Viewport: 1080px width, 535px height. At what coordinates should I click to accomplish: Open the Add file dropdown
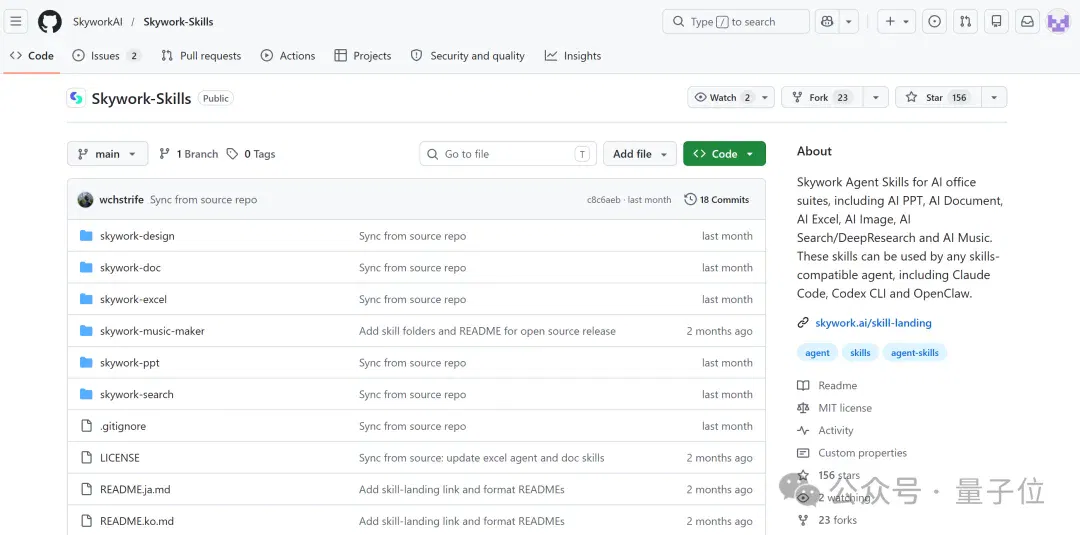[x=640, y=154]
